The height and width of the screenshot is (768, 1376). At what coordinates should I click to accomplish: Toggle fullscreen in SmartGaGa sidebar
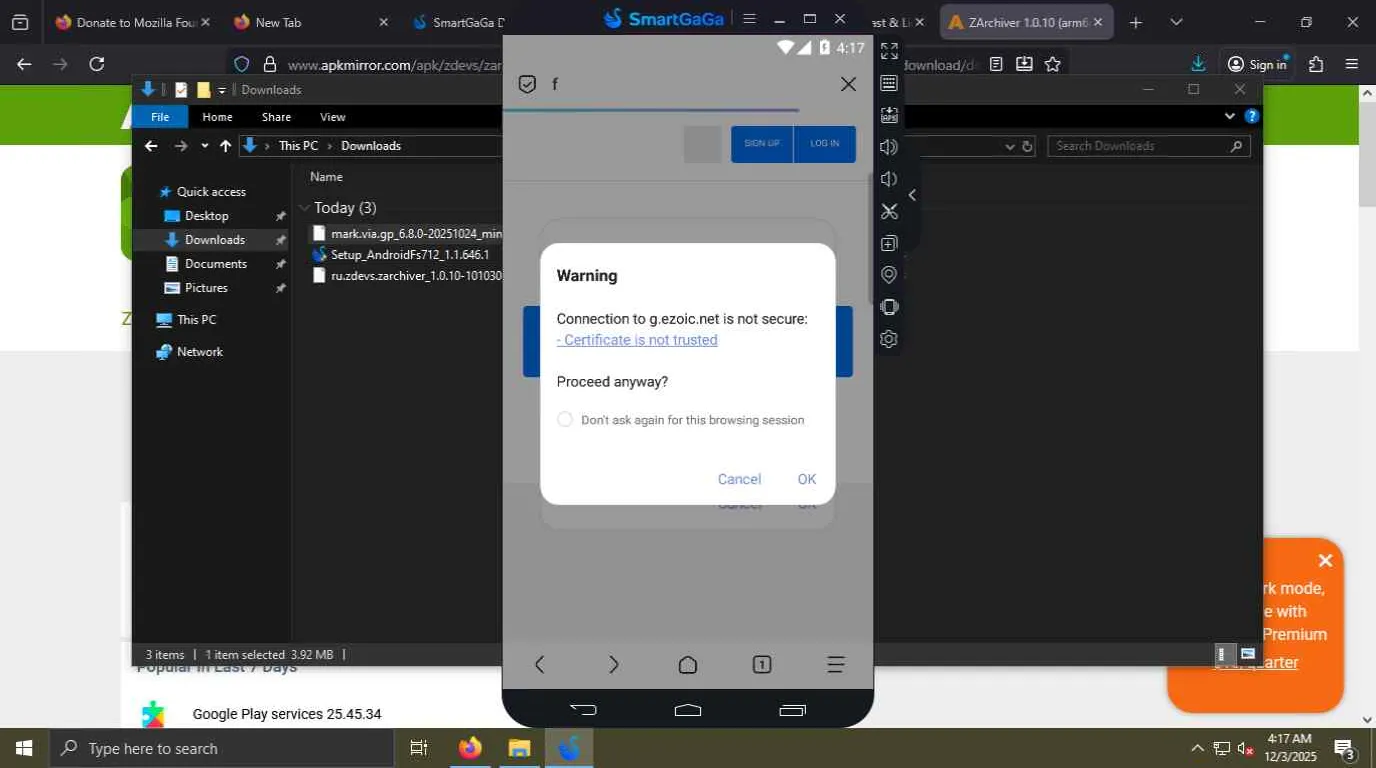coord(889,51)
